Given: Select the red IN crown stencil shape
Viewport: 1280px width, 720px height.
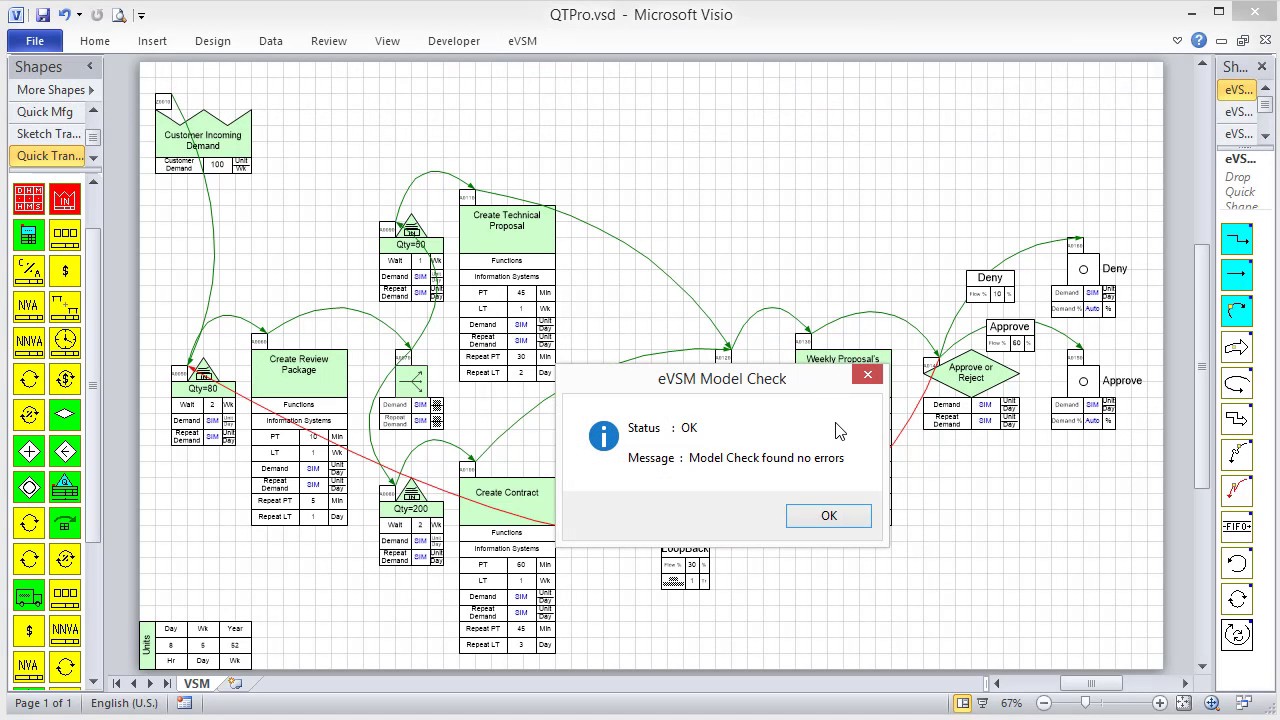Looking at the screenshot, I should coord(65,199).
